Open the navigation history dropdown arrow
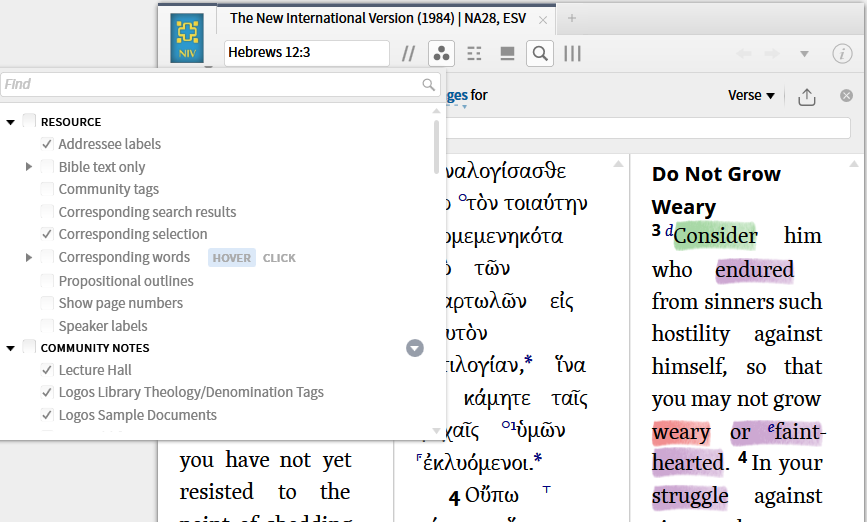Image resolution: width=867 pixels, height=522 pixels. pos(805,54)
